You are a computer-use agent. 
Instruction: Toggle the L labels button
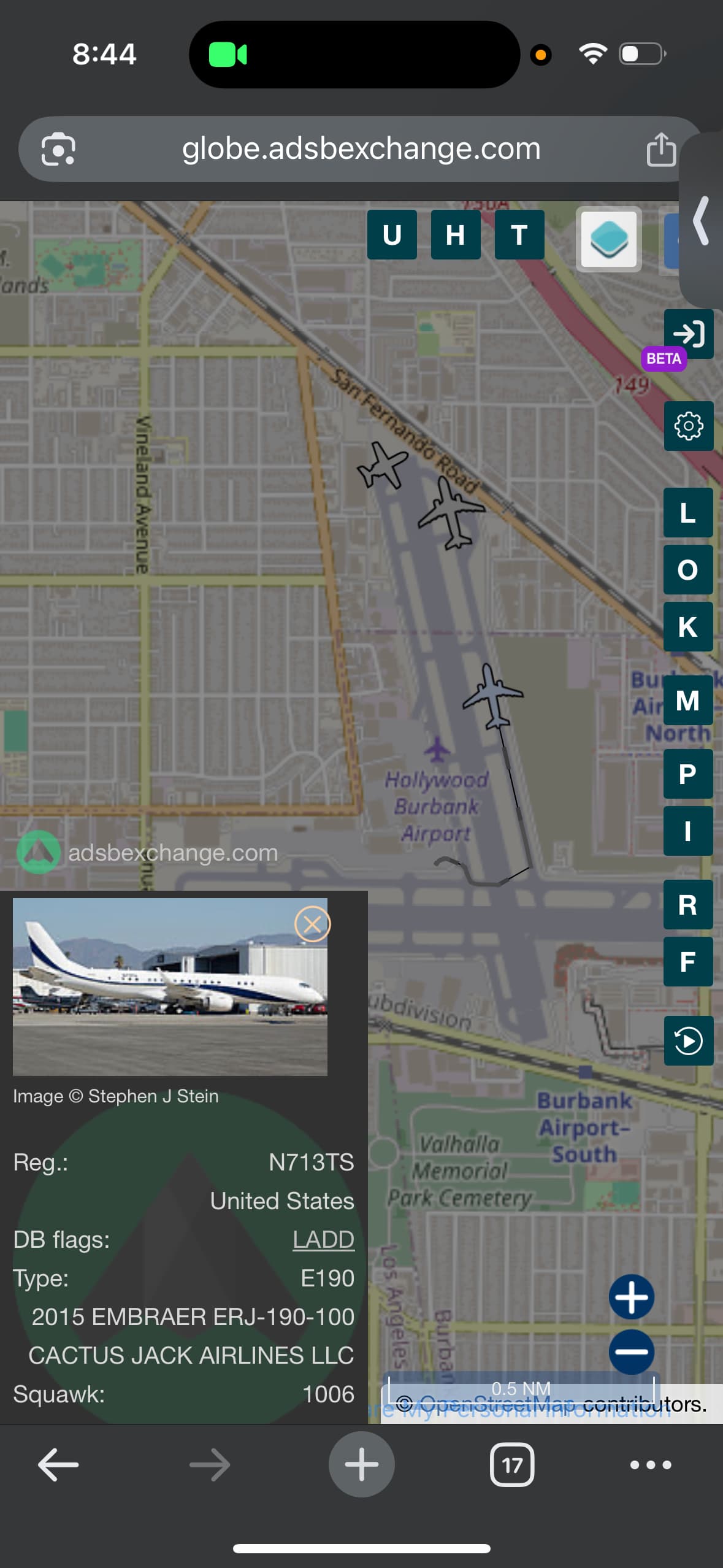(x=688, y=512)
